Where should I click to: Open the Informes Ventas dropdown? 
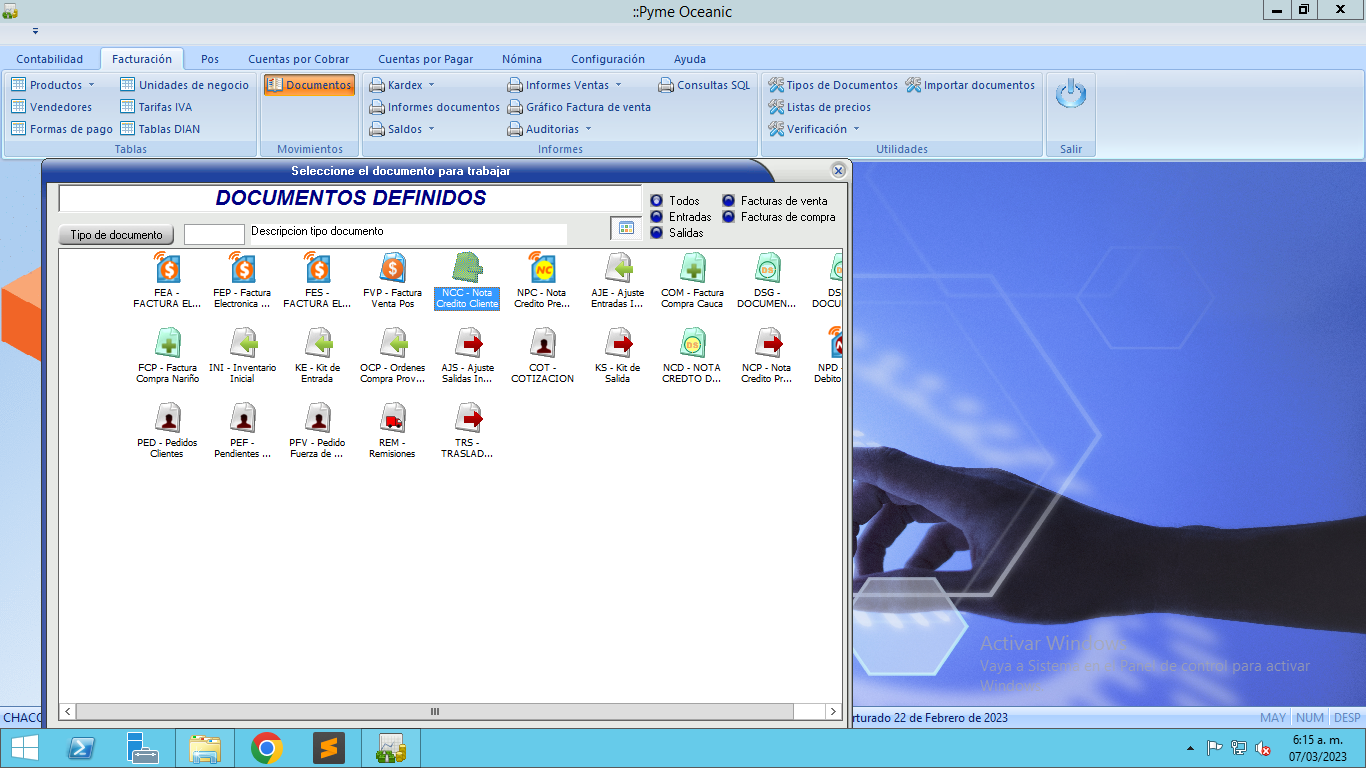(x=567, y=85)
